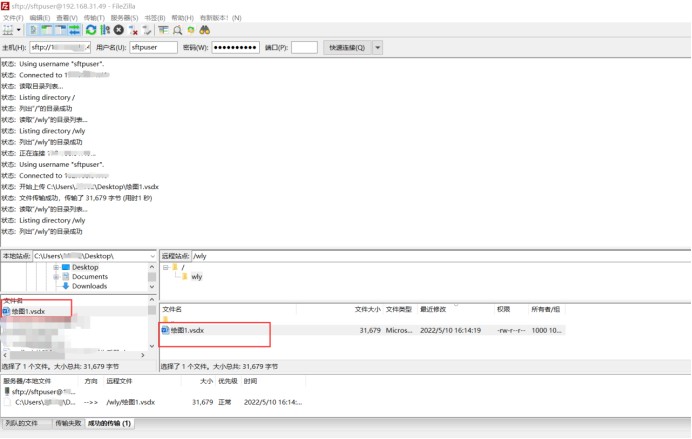Reconnect to the last server icon
The width and height of the screenshot is (692, 439).
point(147,30)
